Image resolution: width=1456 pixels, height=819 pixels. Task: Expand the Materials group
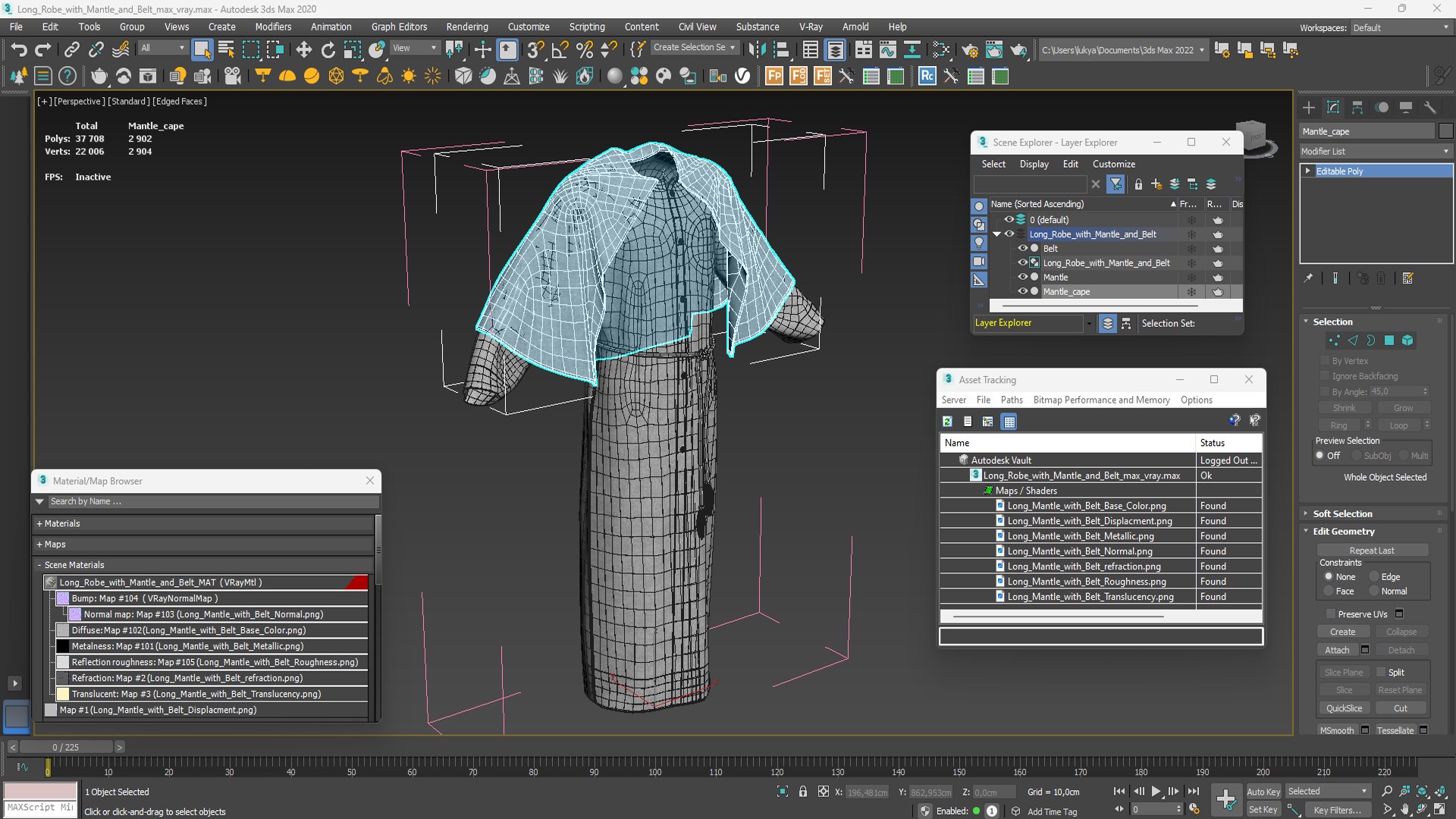coord(39,523)
